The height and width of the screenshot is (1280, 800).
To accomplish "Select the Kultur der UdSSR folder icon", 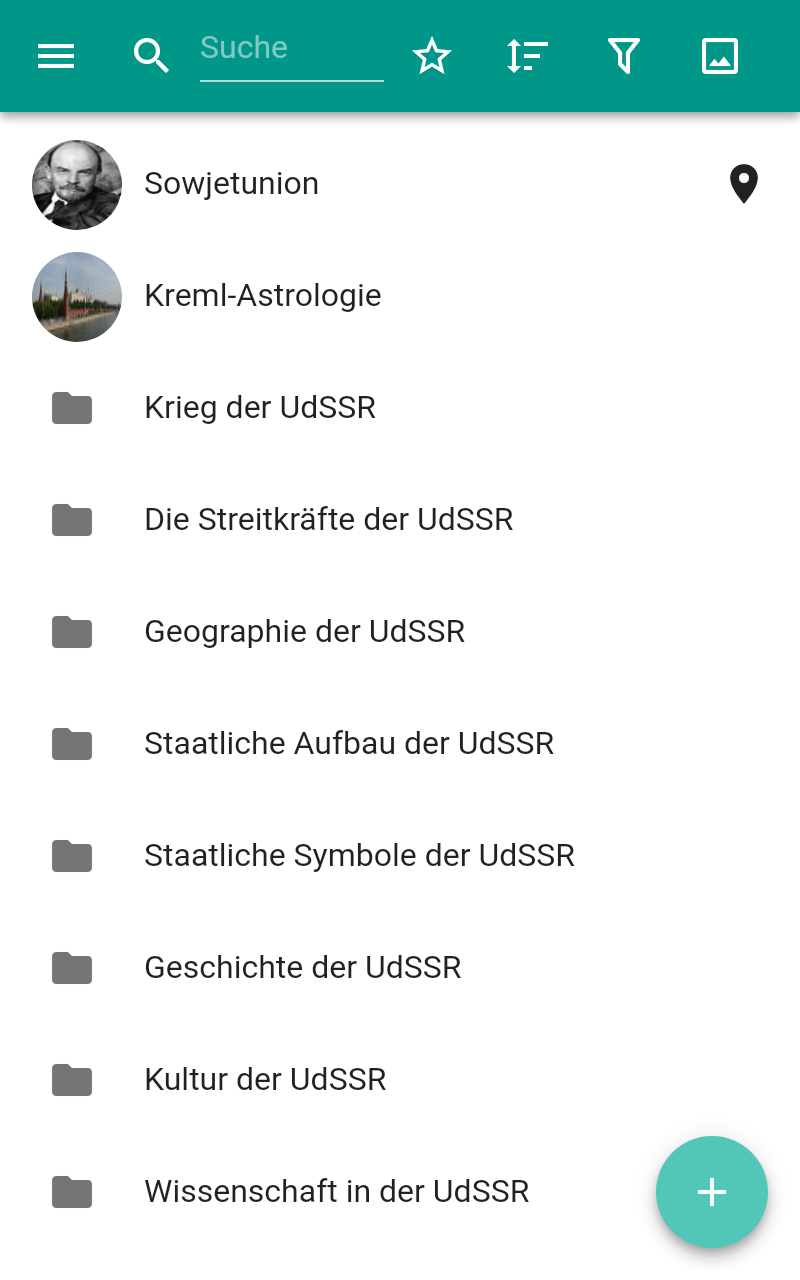I will (72, 1080).
